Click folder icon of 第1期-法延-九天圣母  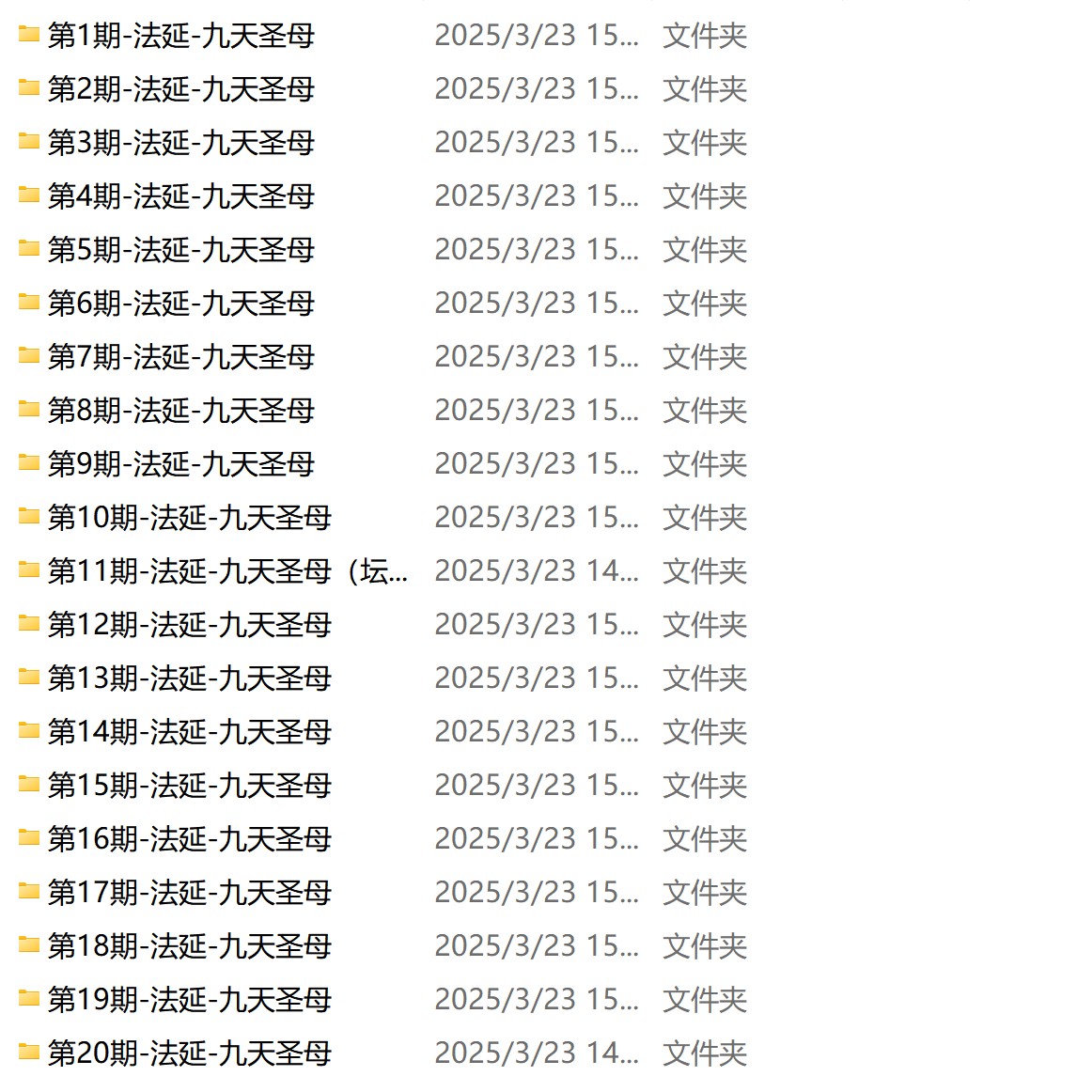28,34
